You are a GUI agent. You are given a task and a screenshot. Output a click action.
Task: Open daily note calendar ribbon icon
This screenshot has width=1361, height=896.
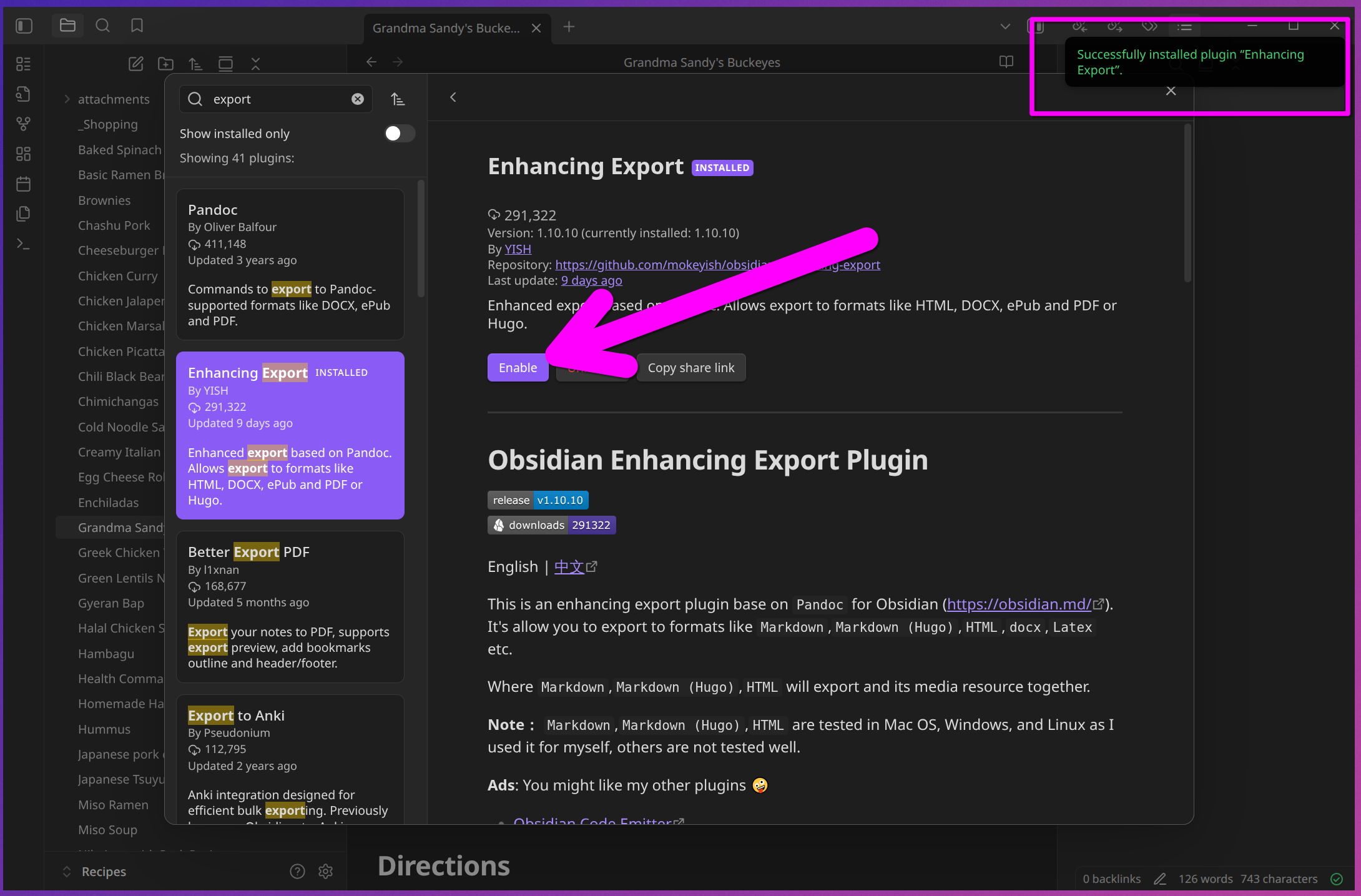23,184
